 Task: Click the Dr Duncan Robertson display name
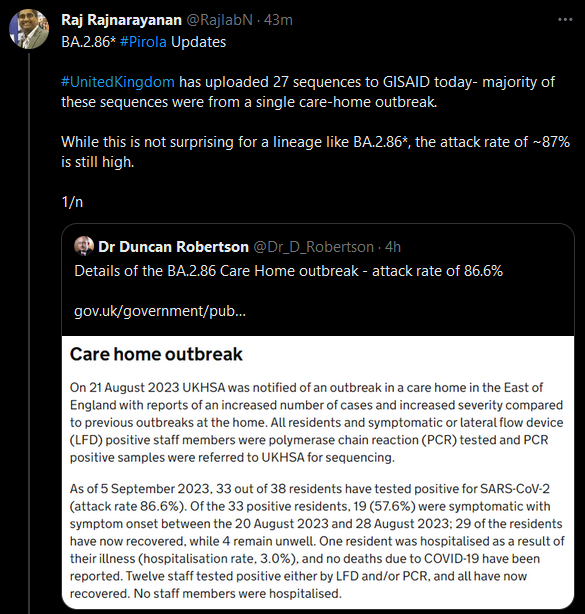(x=173, y=247)
